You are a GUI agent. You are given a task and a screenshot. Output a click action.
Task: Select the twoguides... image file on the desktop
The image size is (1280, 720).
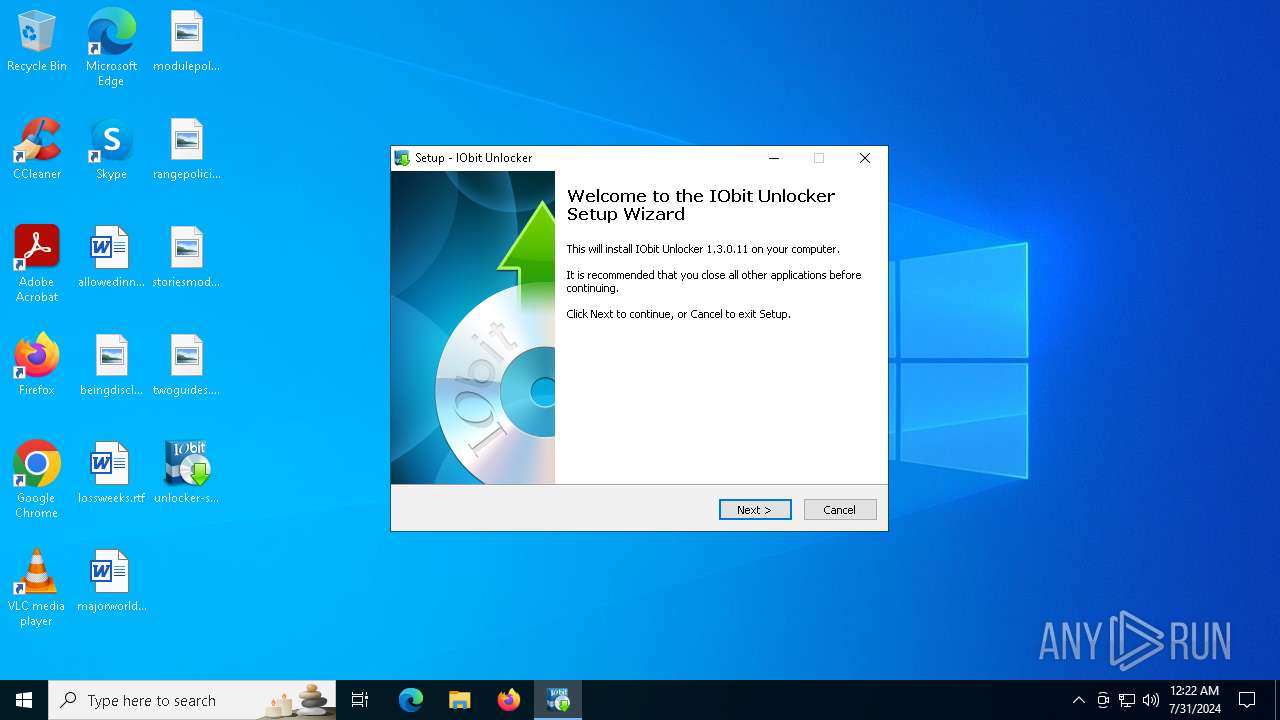186,366
